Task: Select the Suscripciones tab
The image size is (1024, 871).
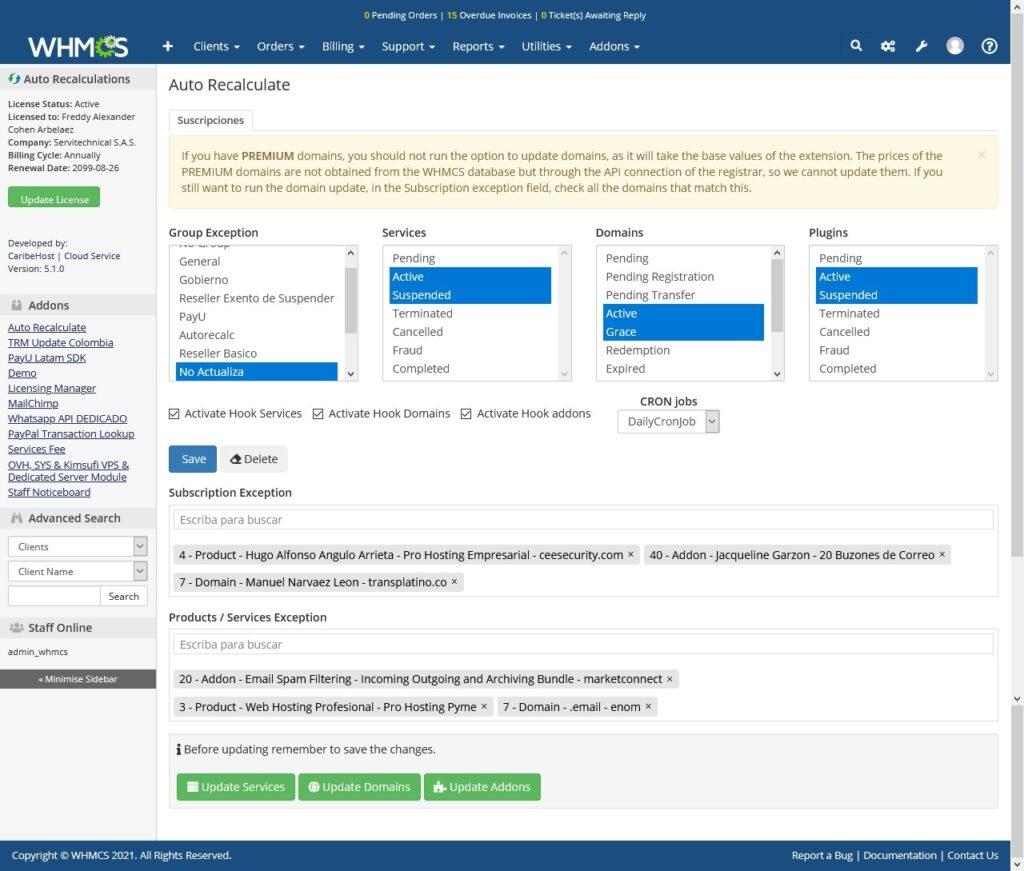Action: click(210, 120)
